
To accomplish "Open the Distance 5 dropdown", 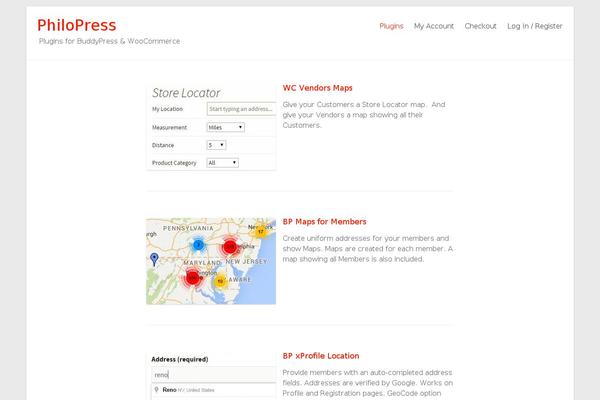I will [216, 145].
